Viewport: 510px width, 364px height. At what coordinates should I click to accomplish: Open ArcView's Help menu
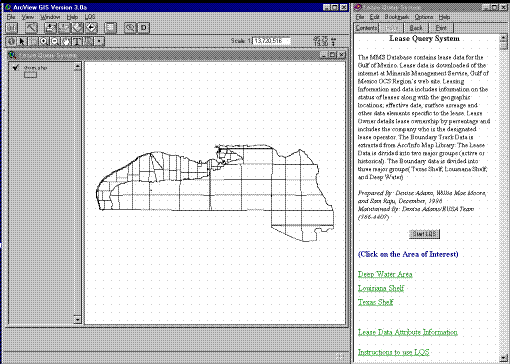coord(72,17)
